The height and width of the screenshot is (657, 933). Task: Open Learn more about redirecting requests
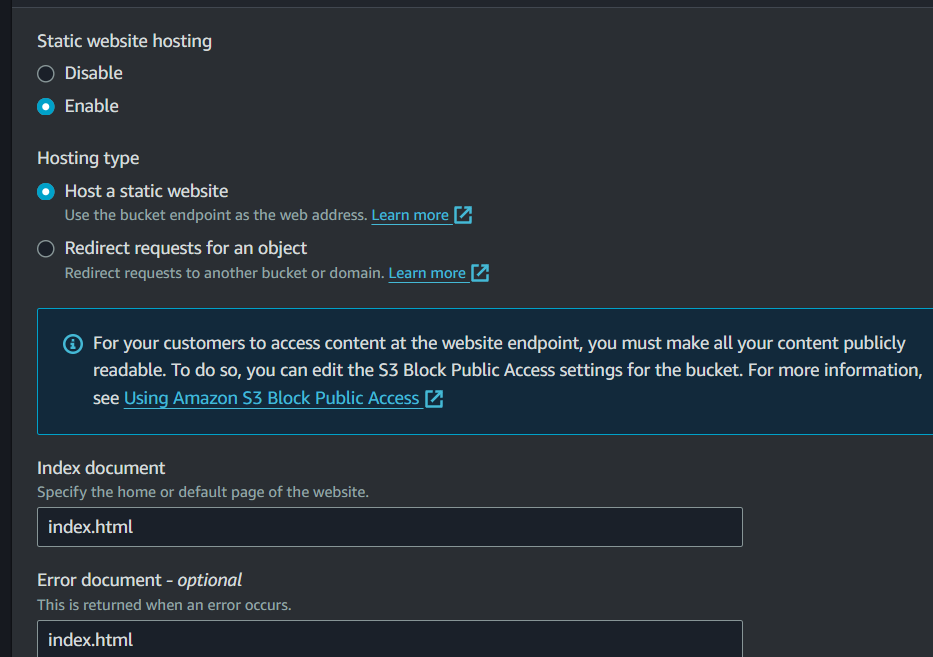click(x=427, y=273)
